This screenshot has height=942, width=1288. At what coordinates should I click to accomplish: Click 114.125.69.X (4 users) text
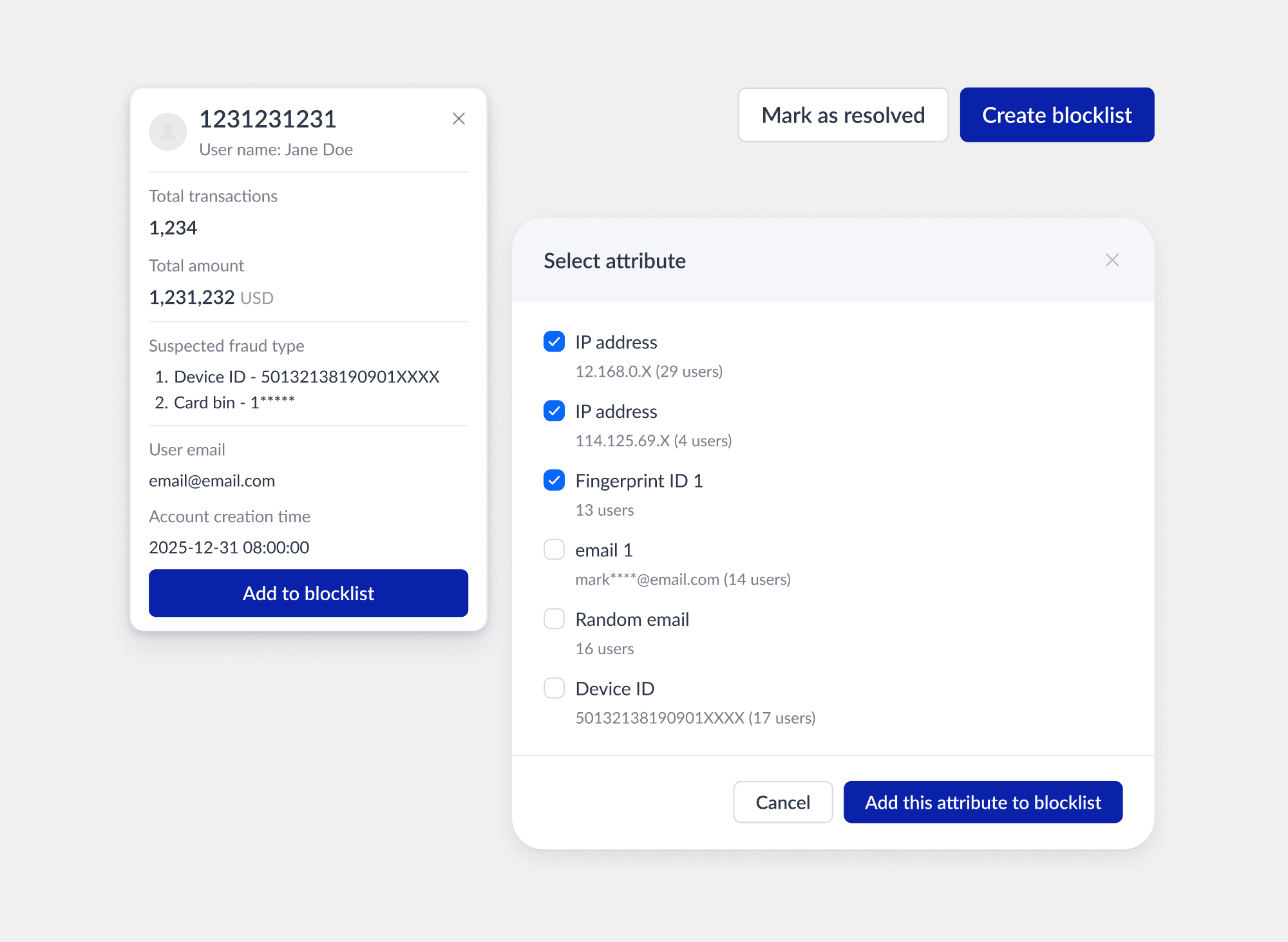(x=654, y=440)
